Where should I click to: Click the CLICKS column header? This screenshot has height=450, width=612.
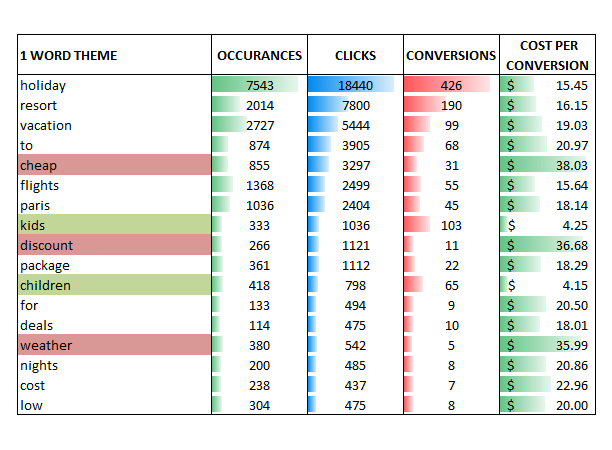tap(354, 56)
